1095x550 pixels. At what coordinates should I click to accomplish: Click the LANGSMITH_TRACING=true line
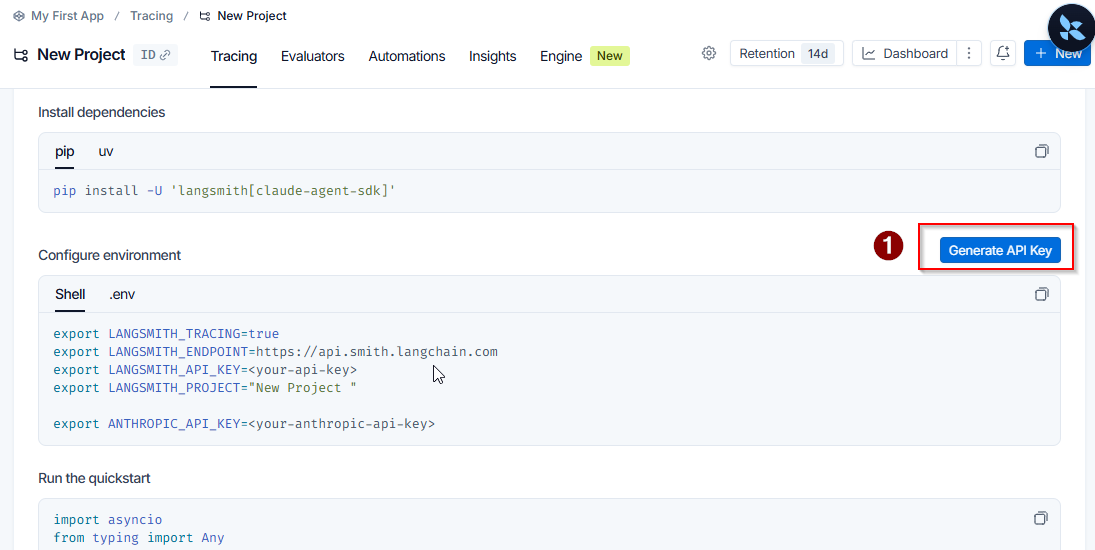click(166, 334)
